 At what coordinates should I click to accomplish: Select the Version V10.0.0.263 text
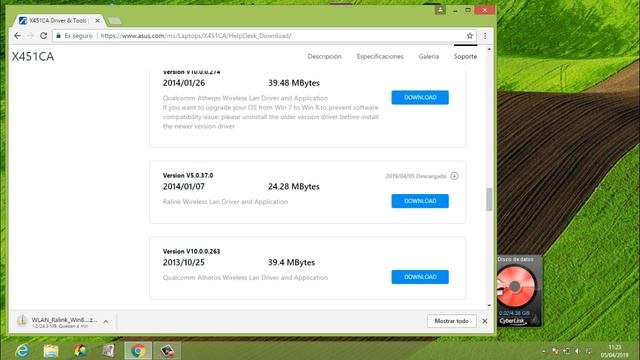coord(191,251)
